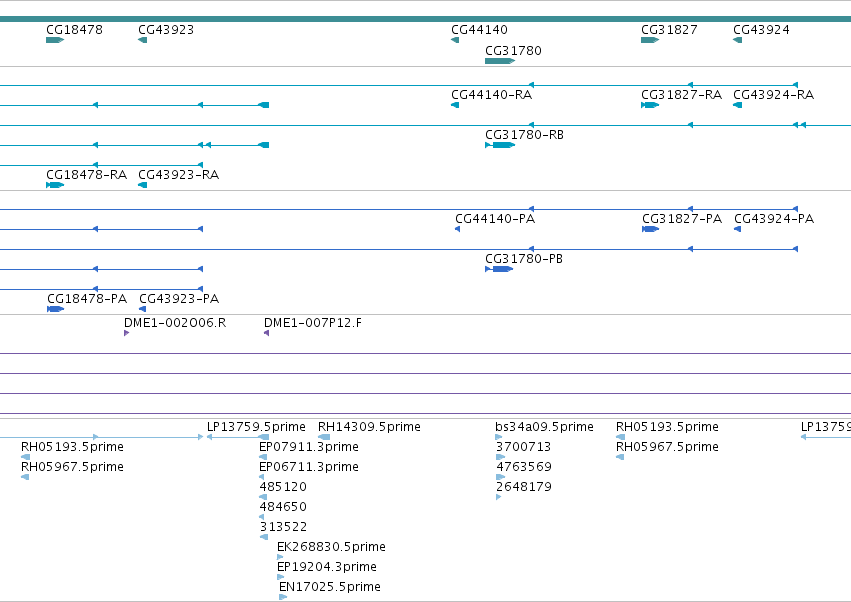851x602 pixels.
Task: Select the light-blue arrow under 2648179
Action: [x=499, y=497]
